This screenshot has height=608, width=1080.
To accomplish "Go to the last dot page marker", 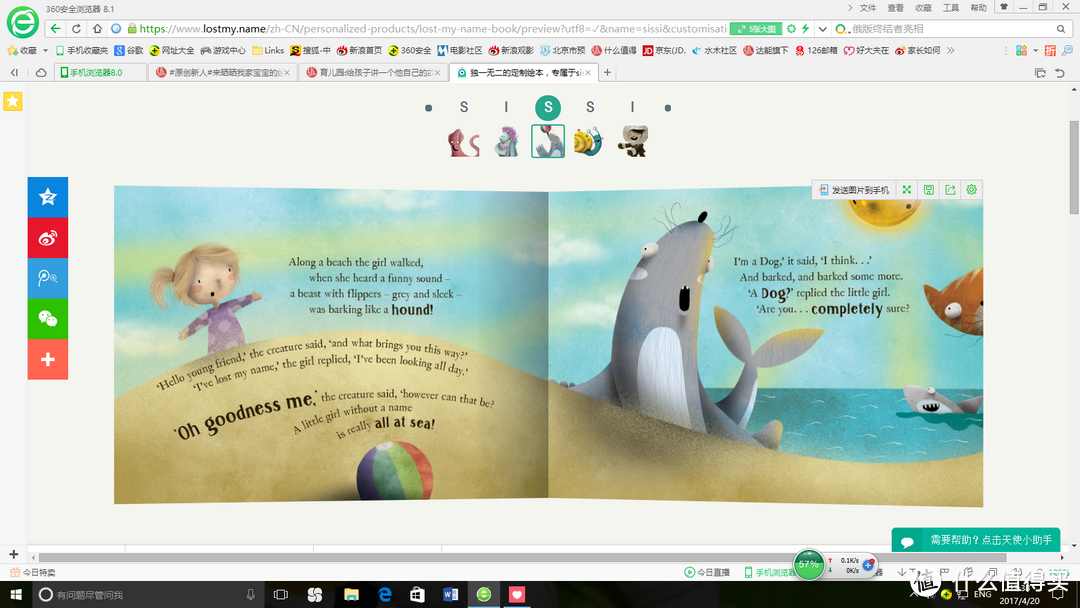I will pyautogui.click(x=667, y=108).
